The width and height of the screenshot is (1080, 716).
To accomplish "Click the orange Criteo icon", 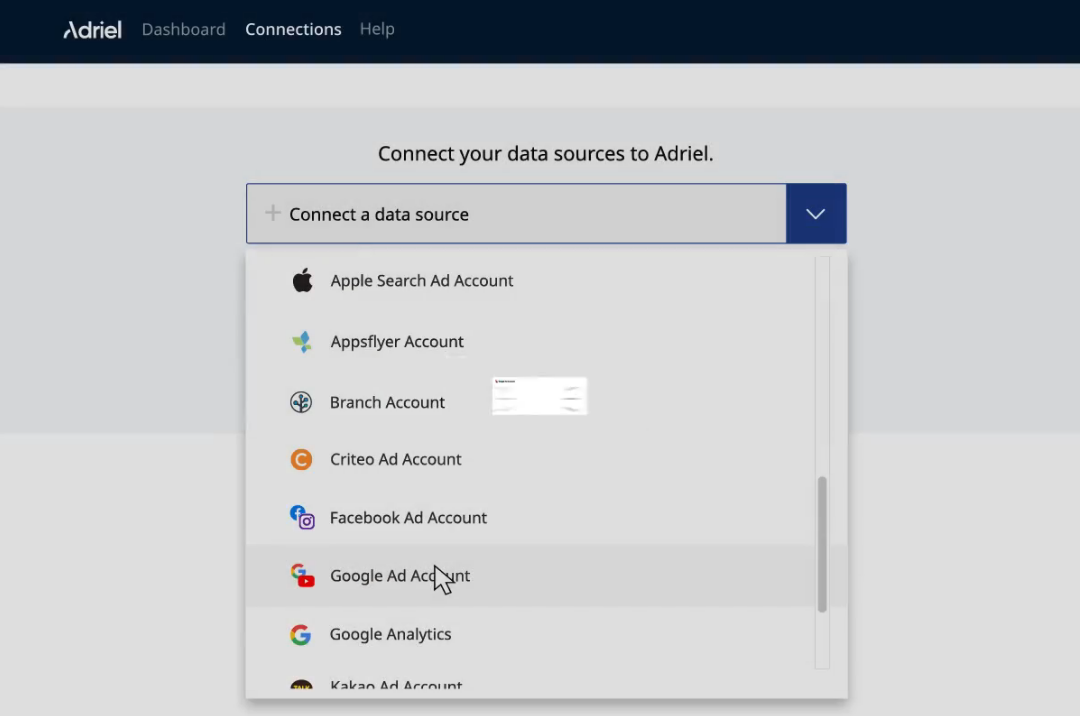I will point(301,459).
